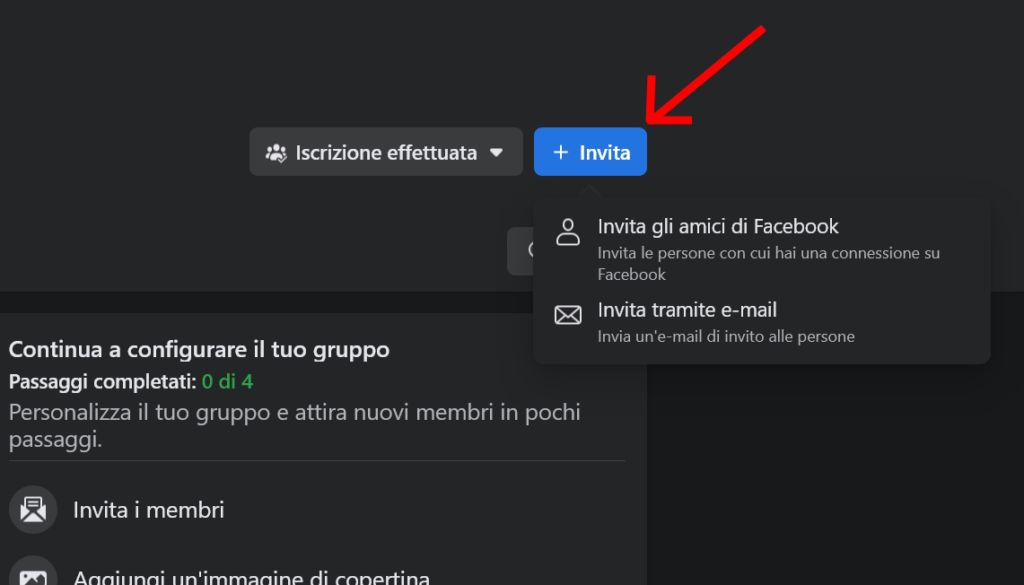Click the Continua a configurare il tuo gruppo heading

click(x=199, y=349)
